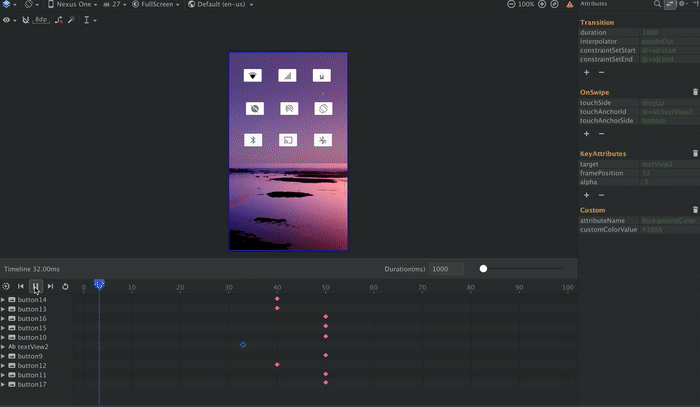Delete the Custom section with trash icon
700x407 pixels.
(x=695, y=210)
